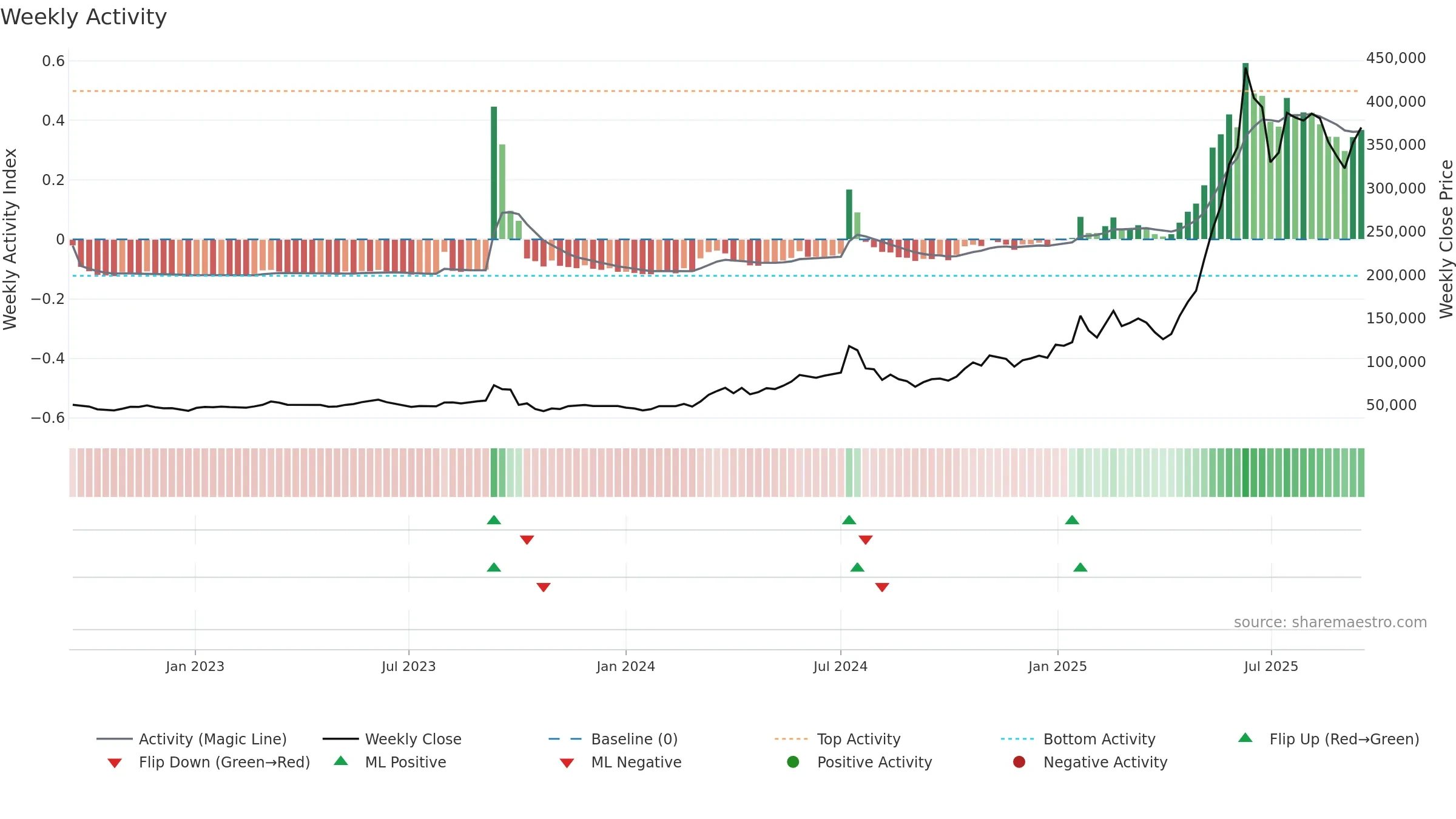Click the Flip Up triangle just after Jul 2024
This screenshot has width=1456, height=819.
pyautogui.click(x=849, y=520)
